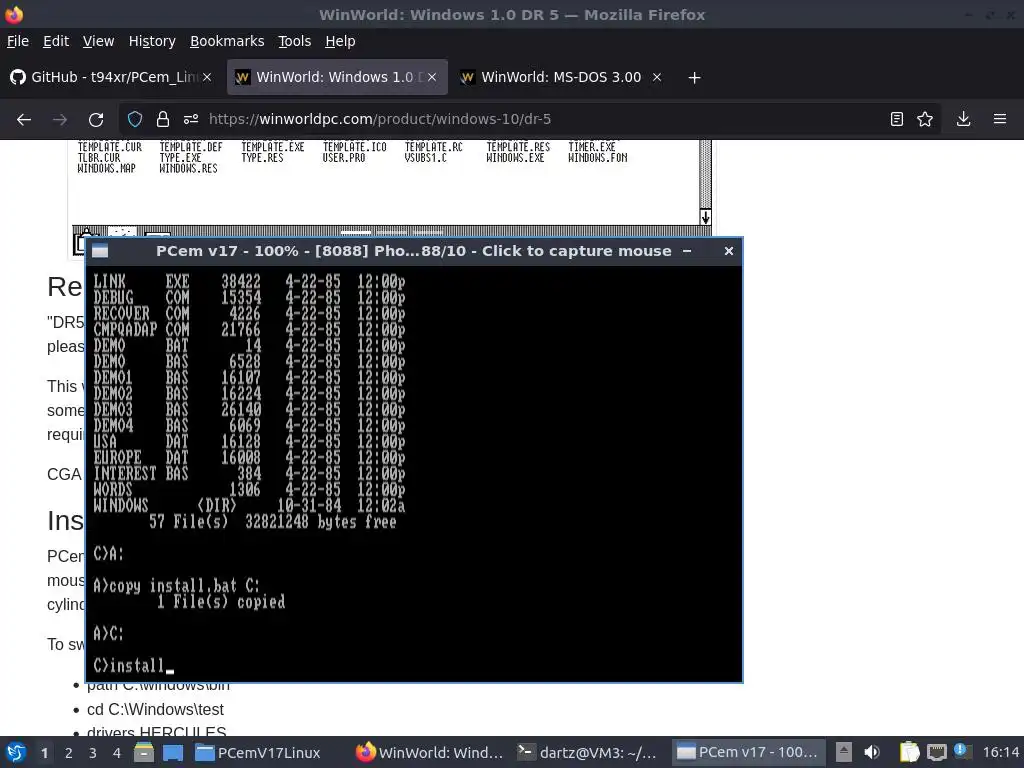Open the taskbar application start menu

(16, 752)
